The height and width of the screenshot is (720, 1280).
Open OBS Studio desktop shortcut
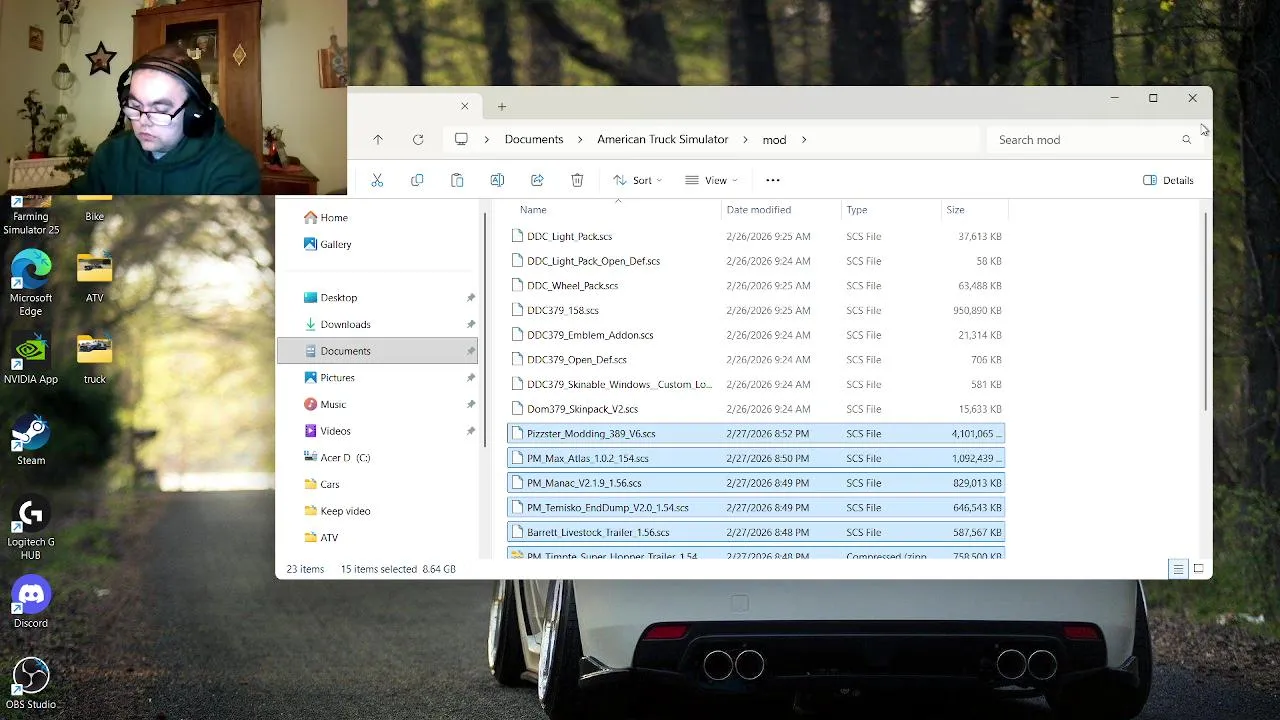tap(31, 683)
